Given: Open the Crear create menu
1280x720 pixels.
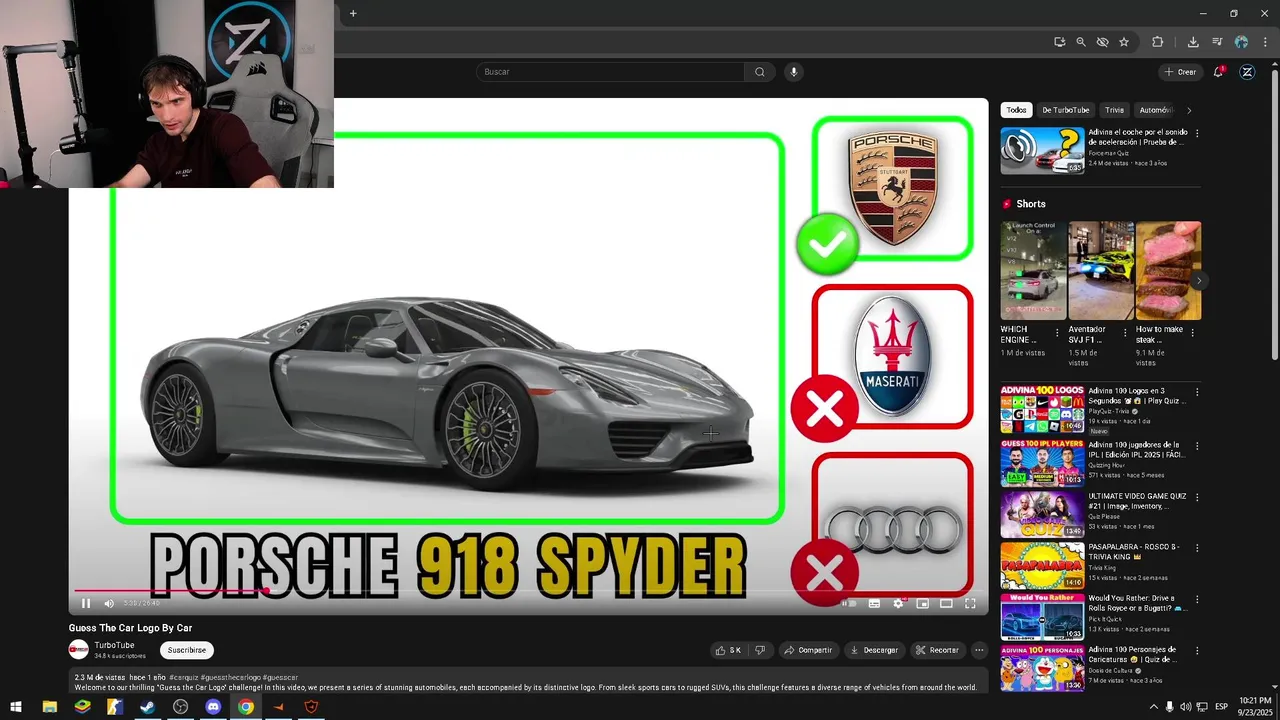Looking at the screenshot, I should (1180, 72).
